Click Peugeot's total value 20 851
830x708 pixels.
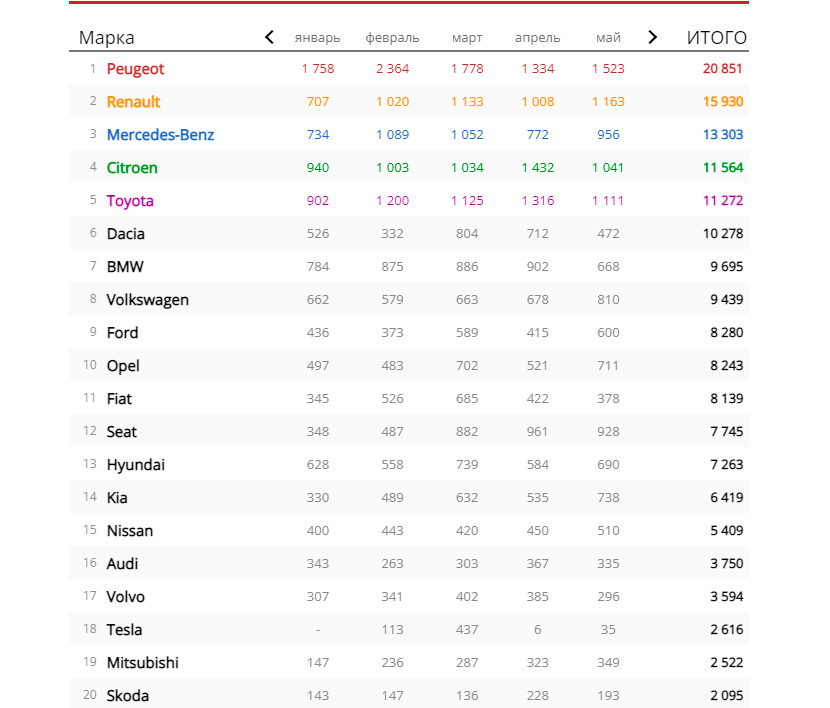pos(723,69)
